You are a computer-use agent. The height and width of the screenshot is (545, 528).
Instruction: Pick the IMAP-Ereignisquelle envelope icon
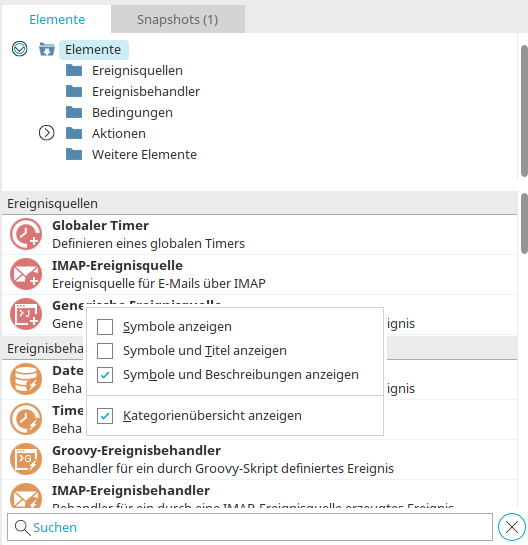(x=26, y=274)
